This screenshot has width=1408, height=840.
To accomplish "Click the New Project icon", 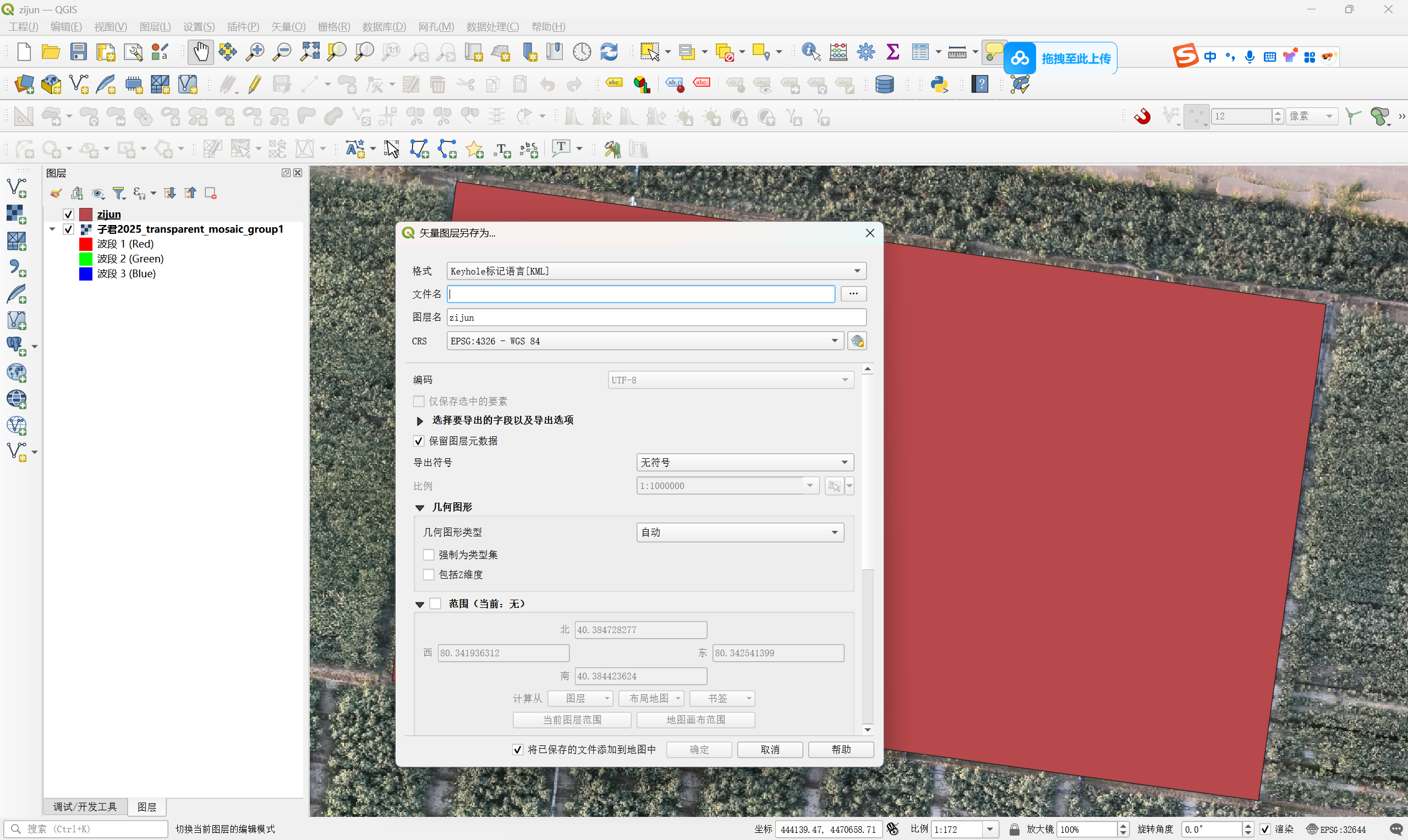I will pyautogui.click(x=24, y=52).
